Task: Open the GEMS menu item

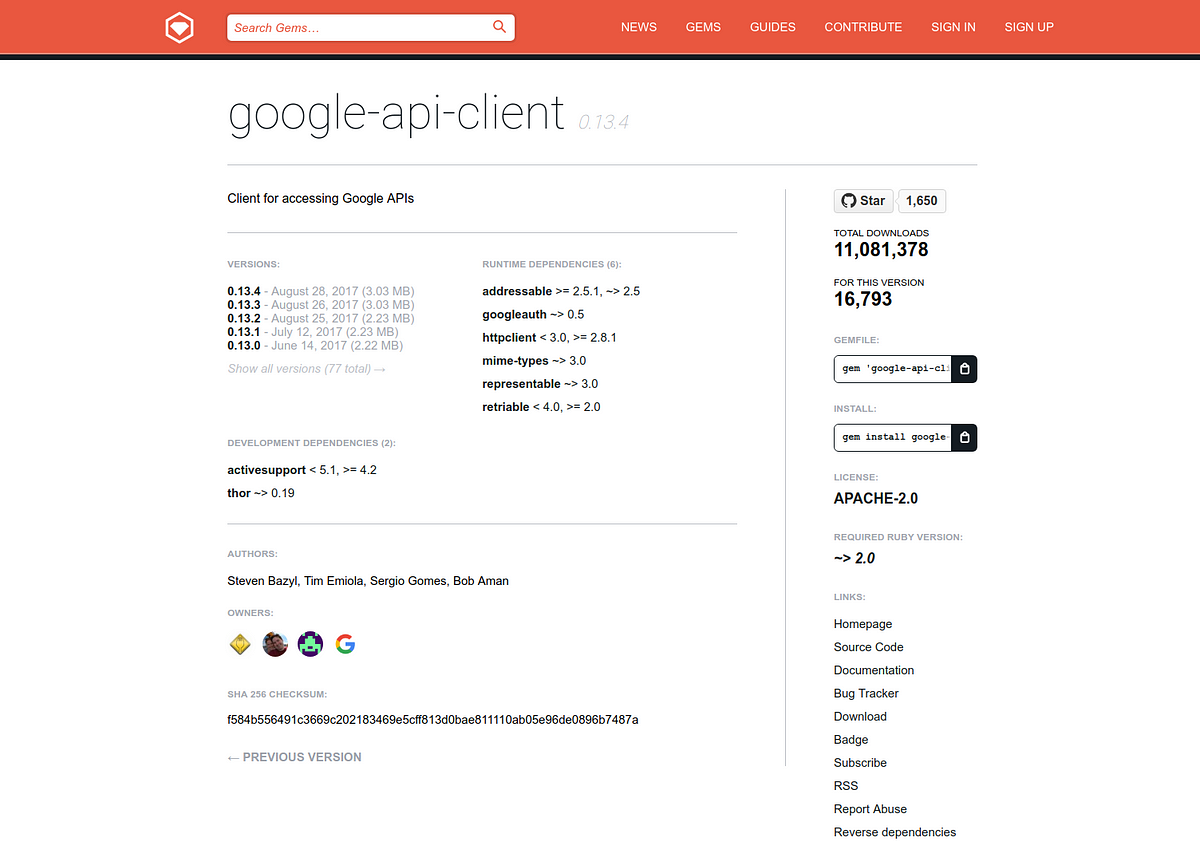Action: pyautogui.click(x=703, y=27)
